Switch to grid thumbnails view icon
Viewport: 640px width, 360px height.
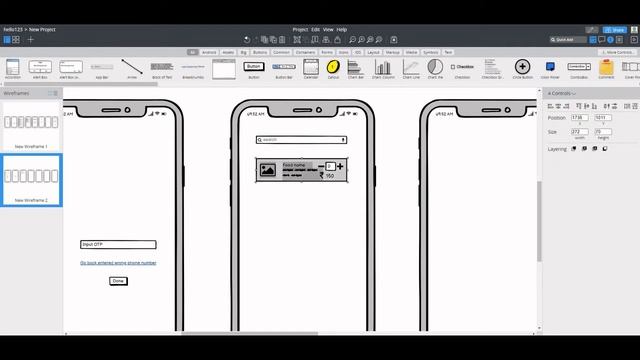(x=16, y=40)
